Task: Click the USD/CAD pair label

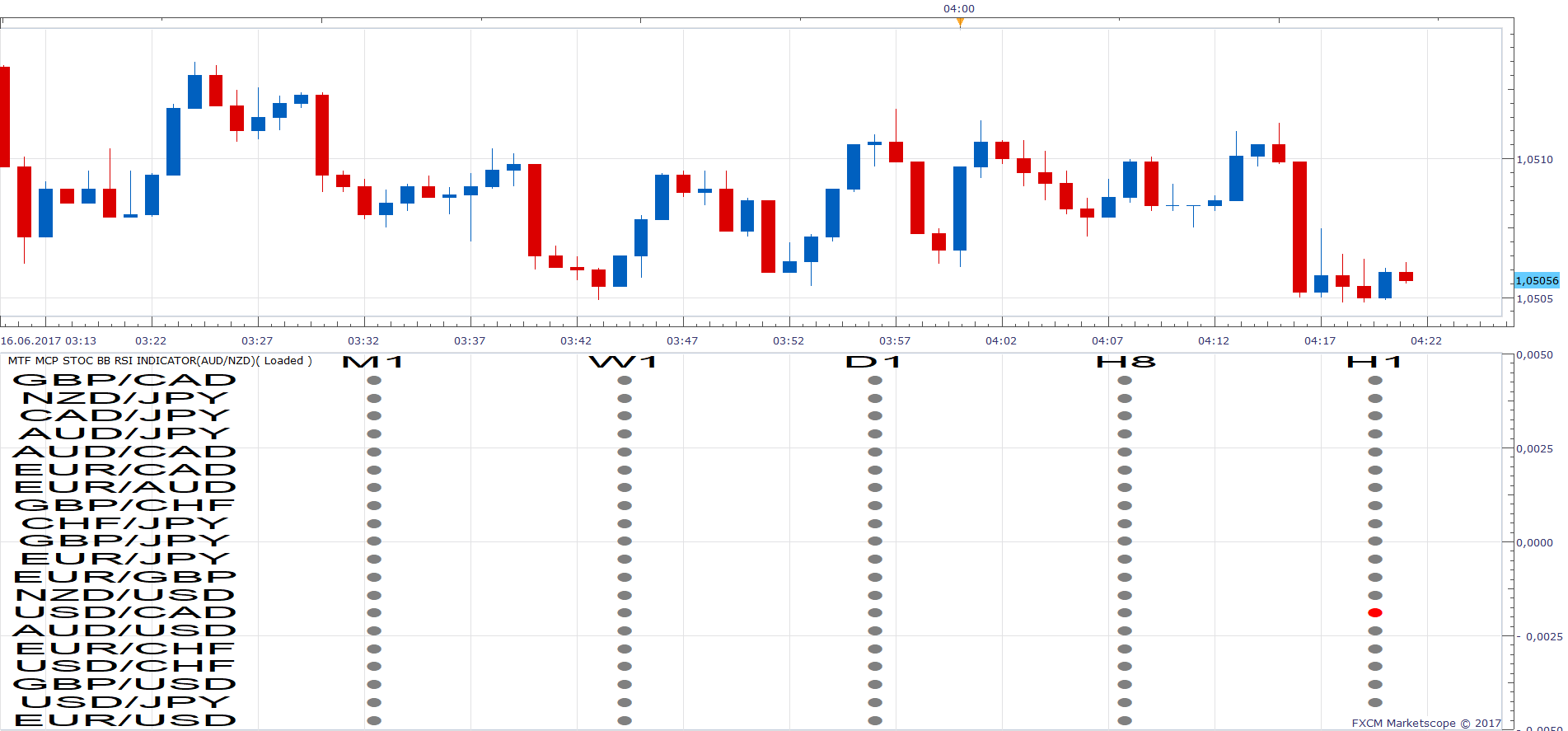Action: (x=125, y=612)
